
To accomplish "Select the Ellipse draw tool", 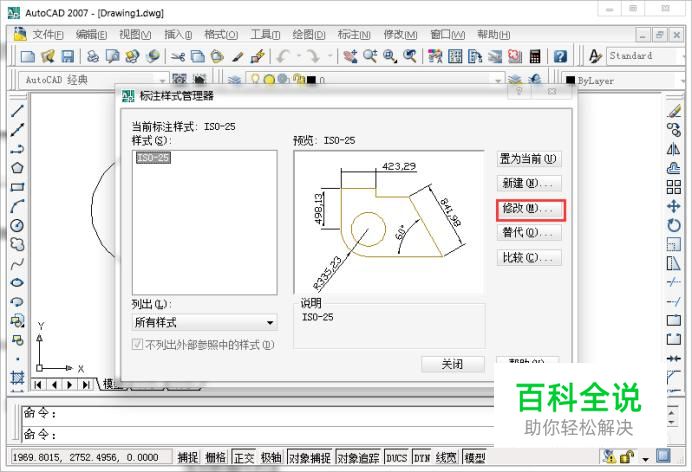I will [17, 283].
